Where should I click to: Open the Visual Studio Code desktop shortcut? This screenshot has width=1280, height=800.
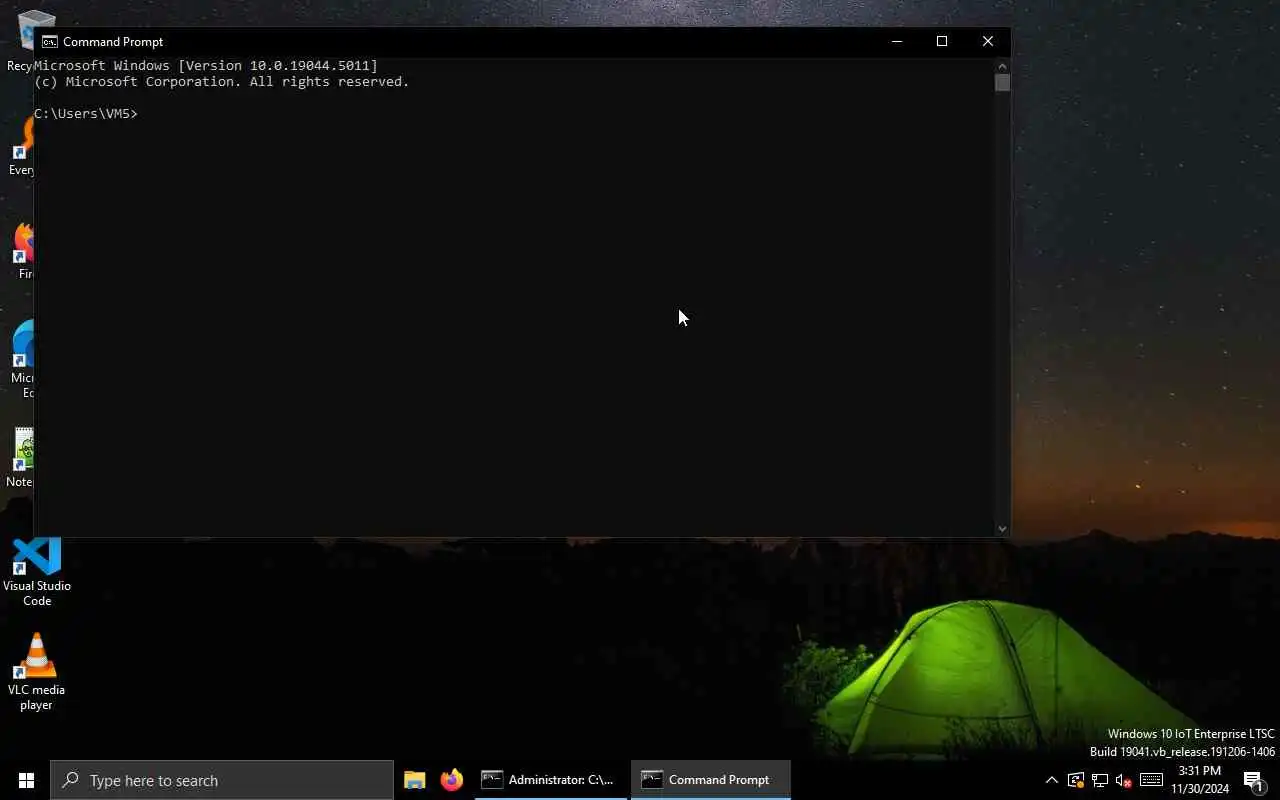pos(37,572)
